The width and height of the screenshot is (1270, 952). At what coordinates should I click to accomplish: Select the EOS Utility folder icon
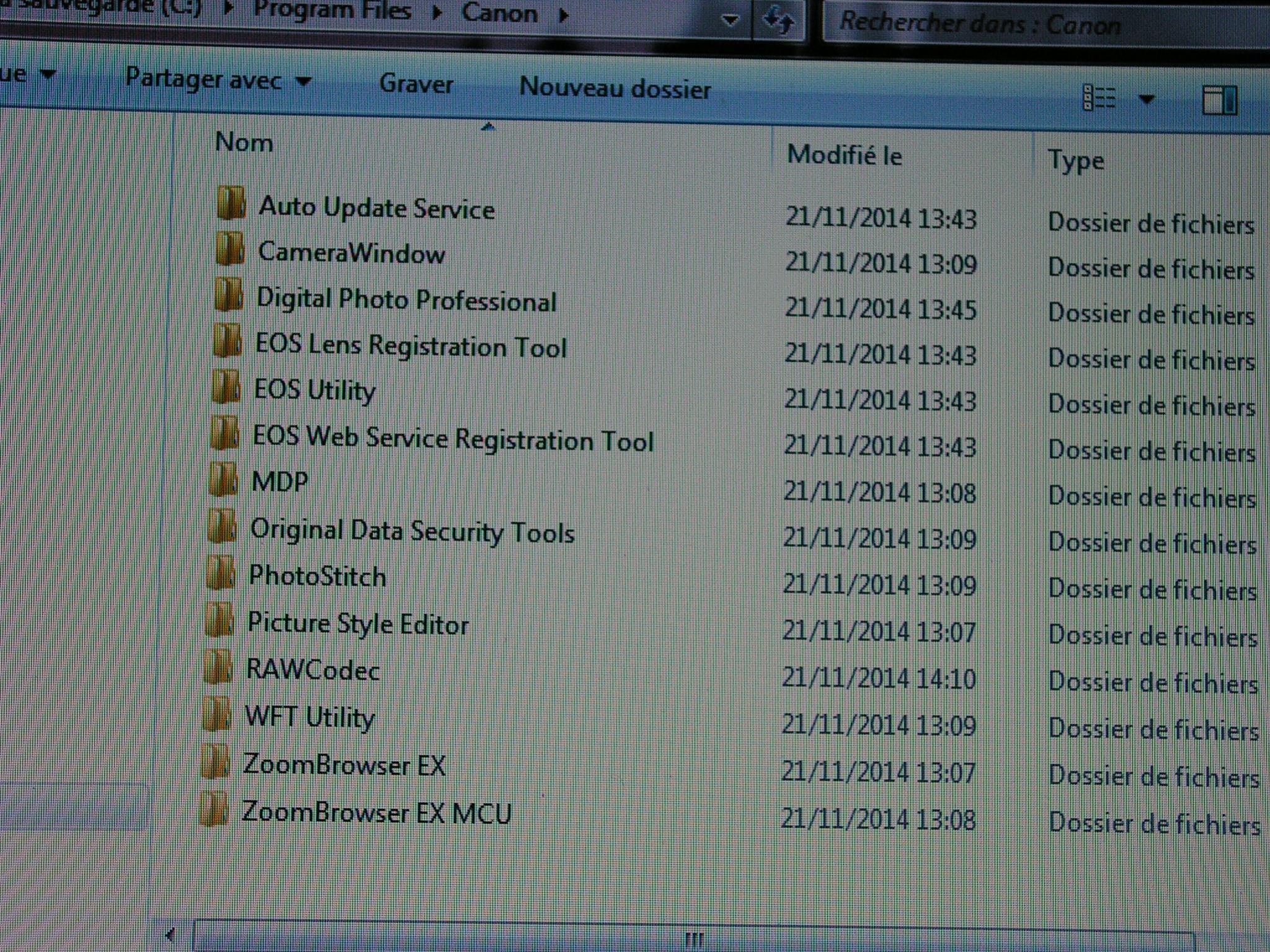(226, 387)
